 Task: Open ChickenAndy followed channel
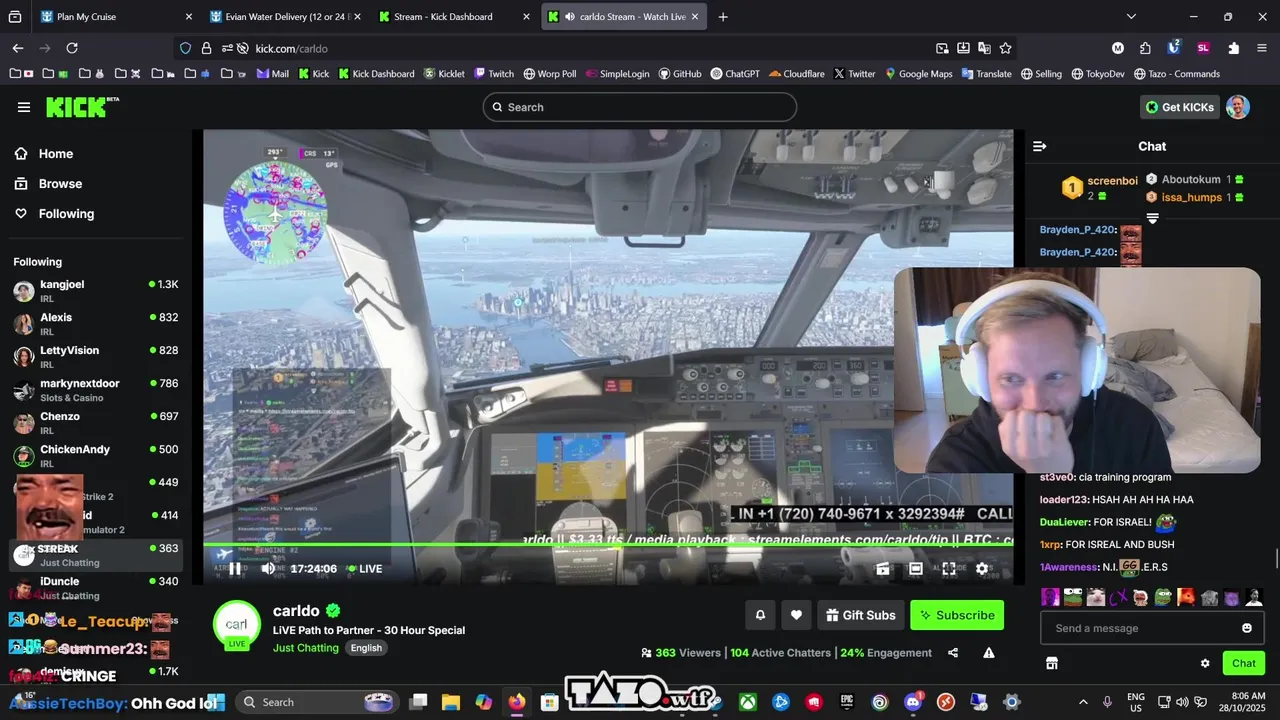[x=95, y=456]
